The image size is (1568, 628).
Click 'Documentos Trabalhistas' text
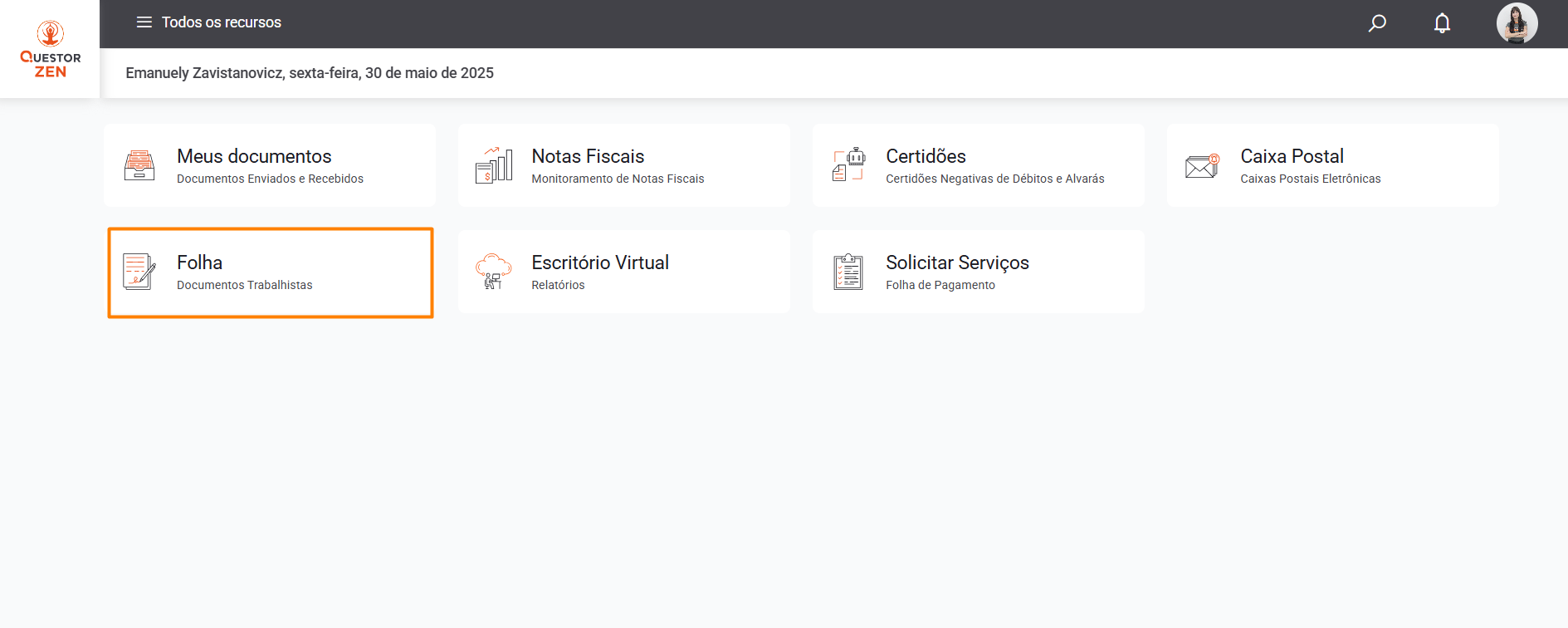pyautogui.click(x=245, y=285)
